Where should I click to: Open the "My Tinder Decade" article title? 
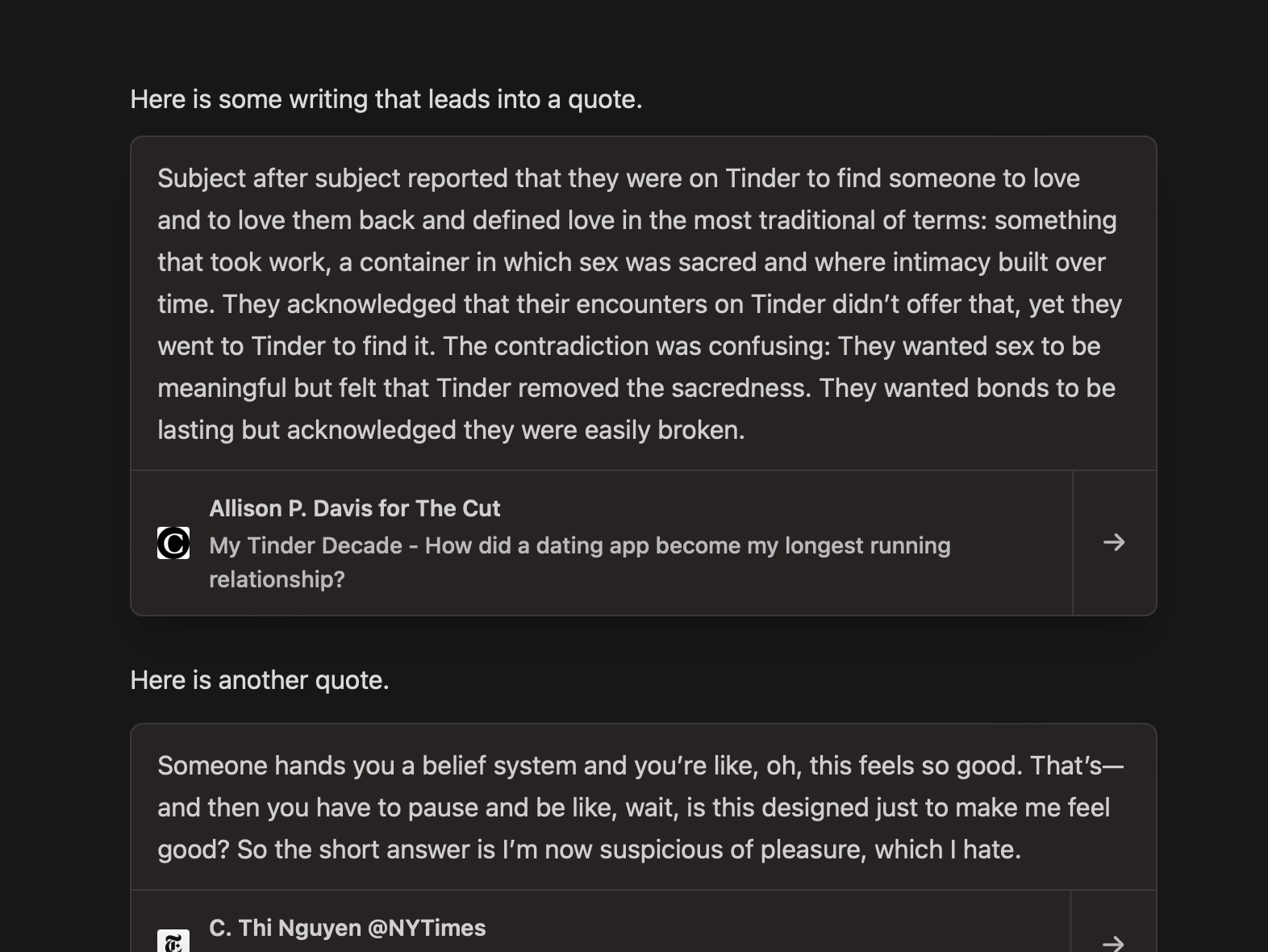pos(579,562)
